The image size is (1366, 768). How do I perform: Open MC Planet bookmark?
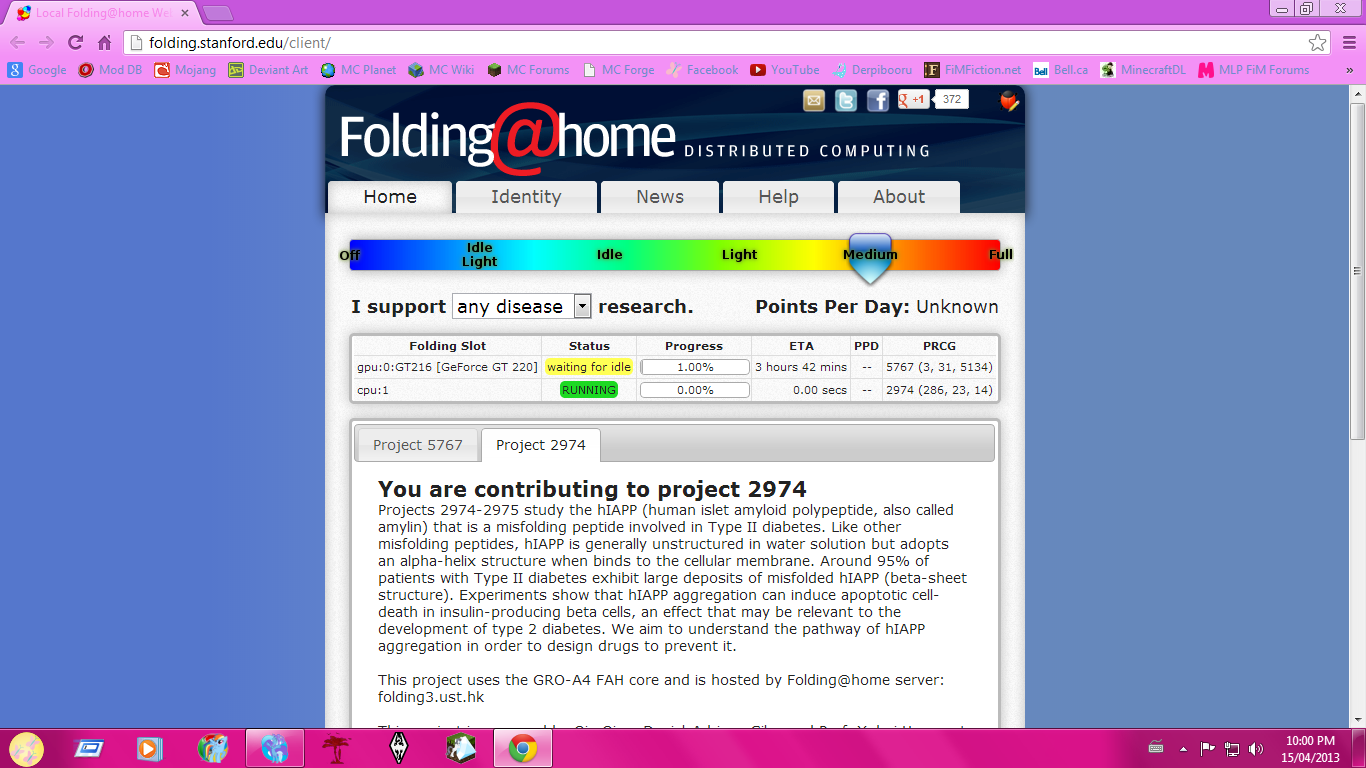(x=359, y=70)
